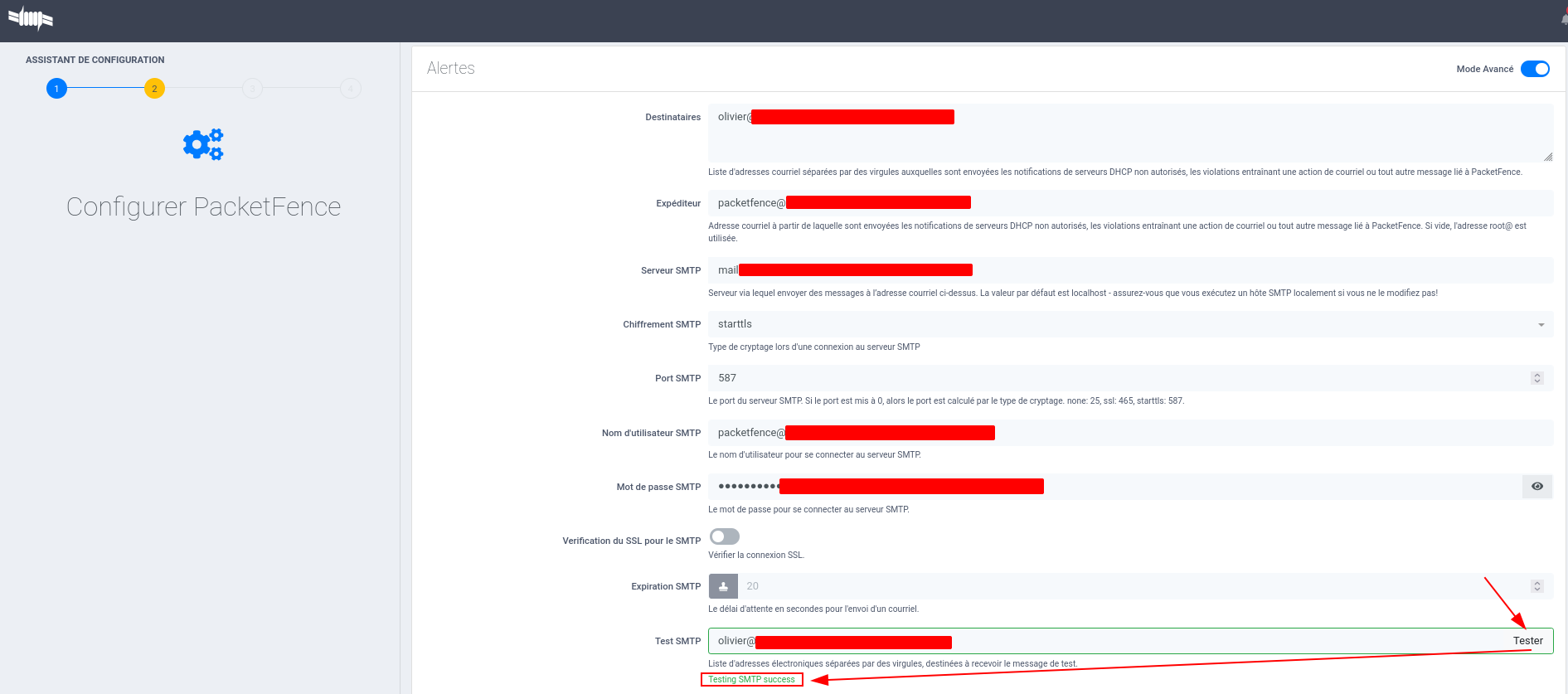The height and width of the screenshot is (694, 1568).
Task: Click the Serveur SMTP input field
Action: [1131, 270]
